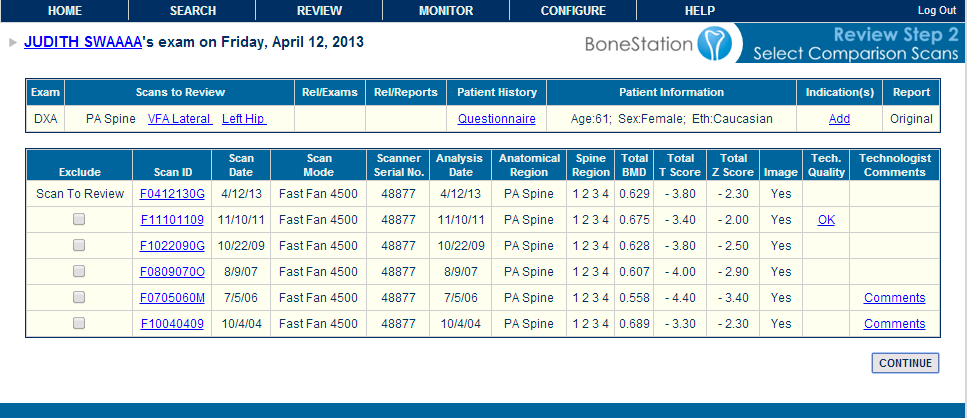Check exclude box for scan F1022090G
Viewport: 967px width, 418px height.
pos(79,246)
